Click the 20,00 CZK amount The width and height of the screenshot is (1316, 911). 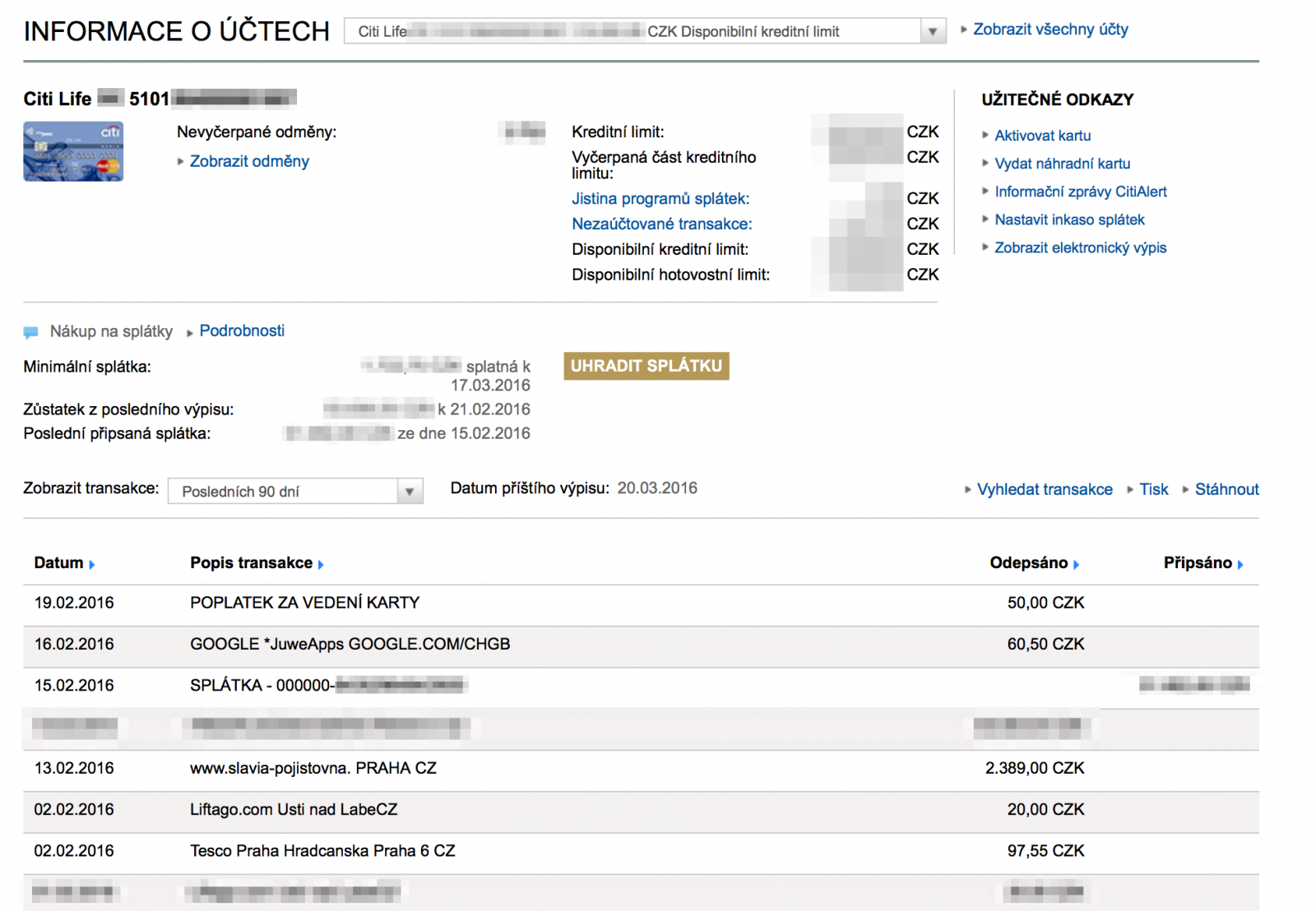[1045, 810]
